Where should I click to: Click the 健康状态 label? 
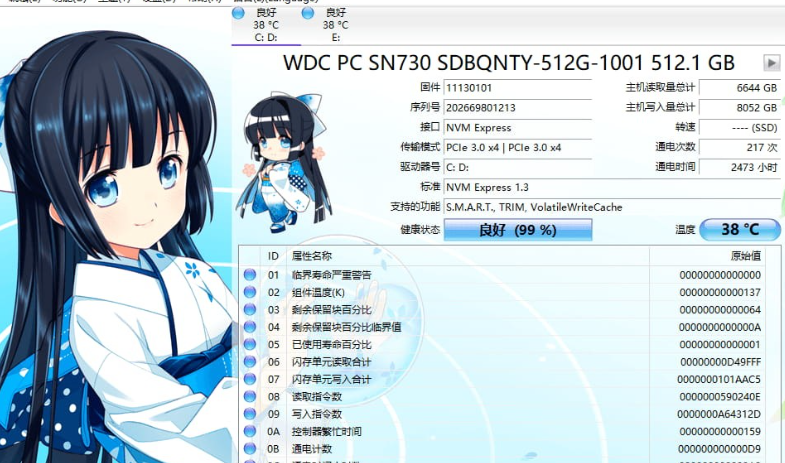420,230
